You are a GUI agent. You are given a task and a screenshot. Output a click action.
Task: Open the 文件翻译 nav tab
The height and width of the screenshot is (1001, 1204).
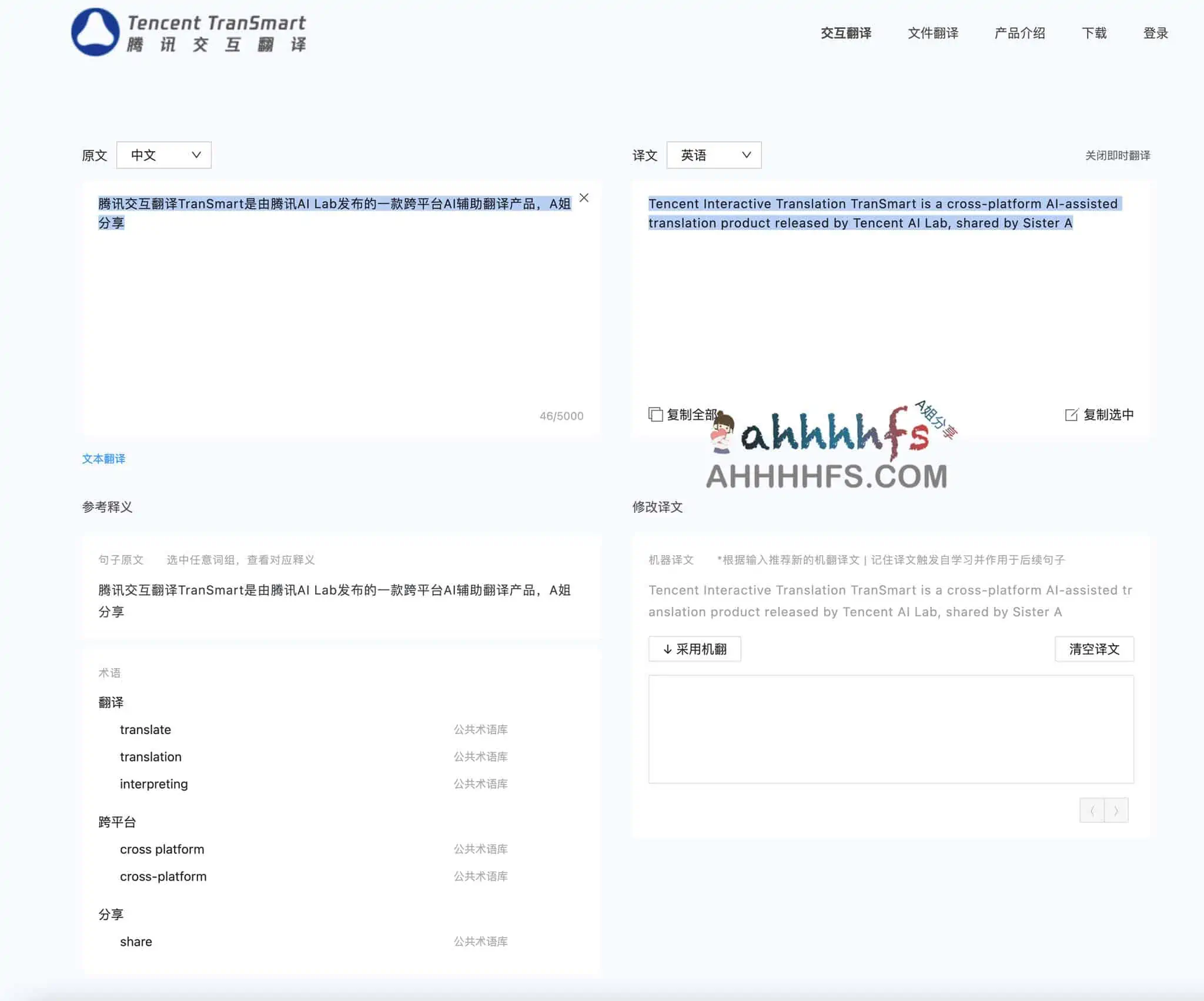click(932, 33)
